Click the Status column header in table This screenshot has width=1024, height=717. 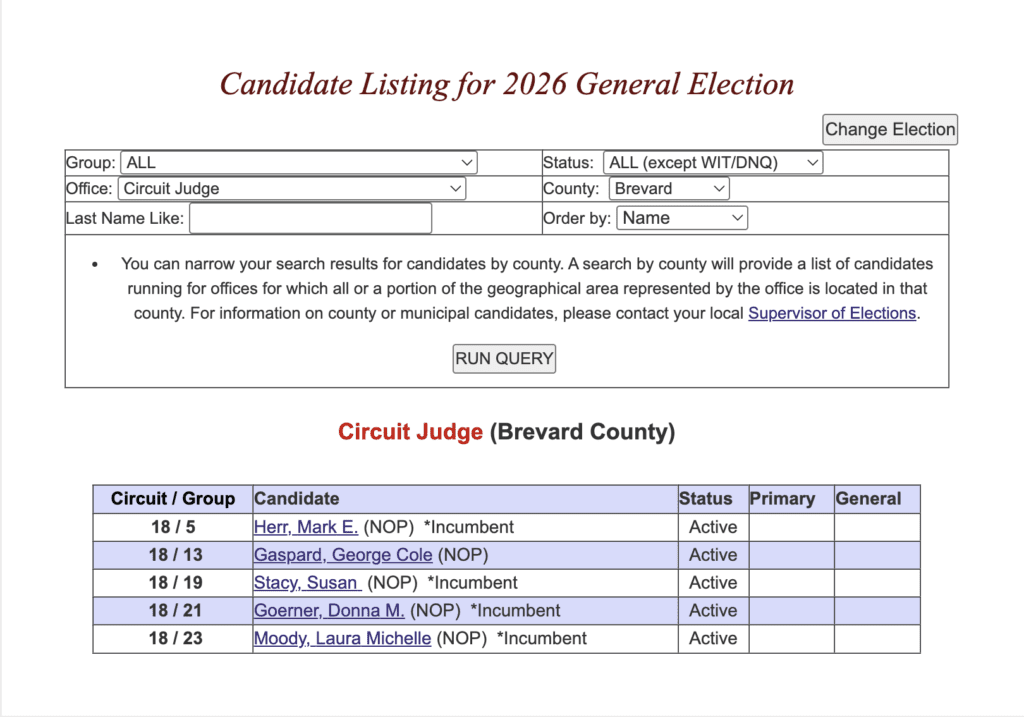point(706,499)
